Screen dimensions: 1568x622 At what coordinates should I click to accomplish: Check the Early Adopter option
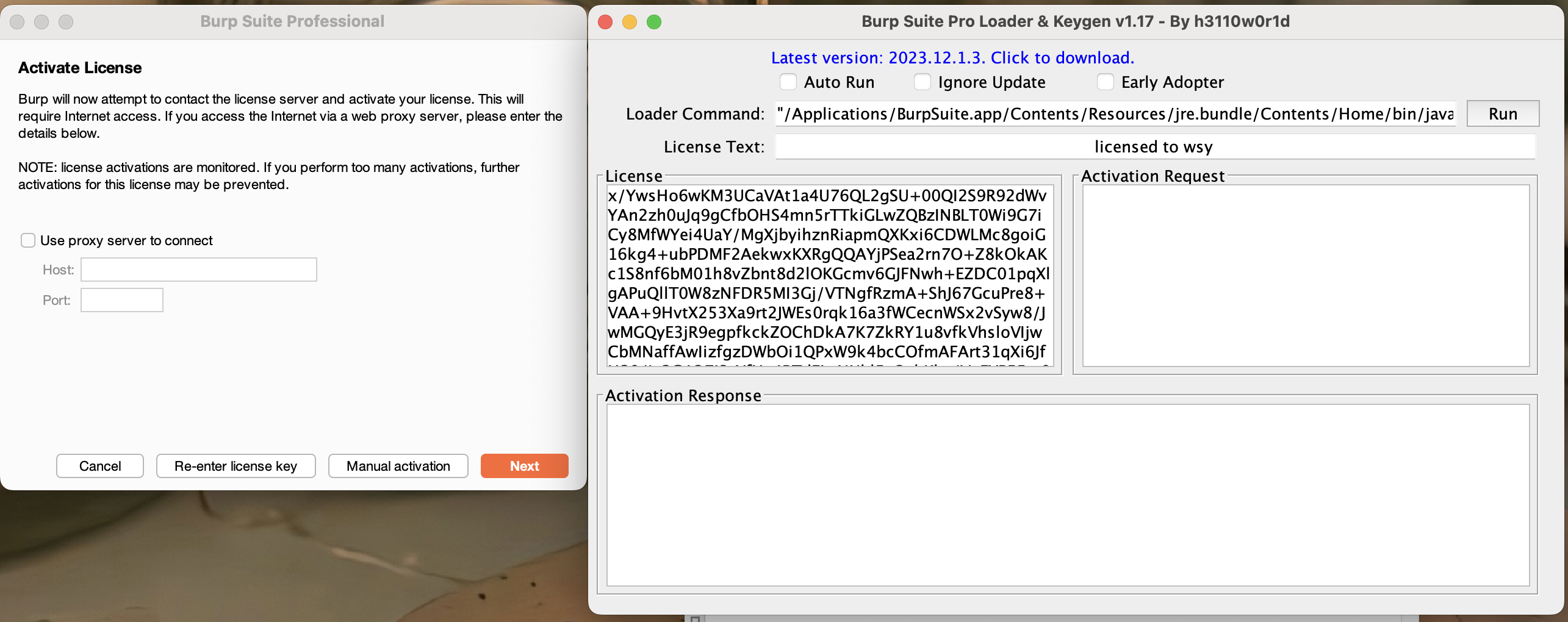click(x=1106, y=82)
